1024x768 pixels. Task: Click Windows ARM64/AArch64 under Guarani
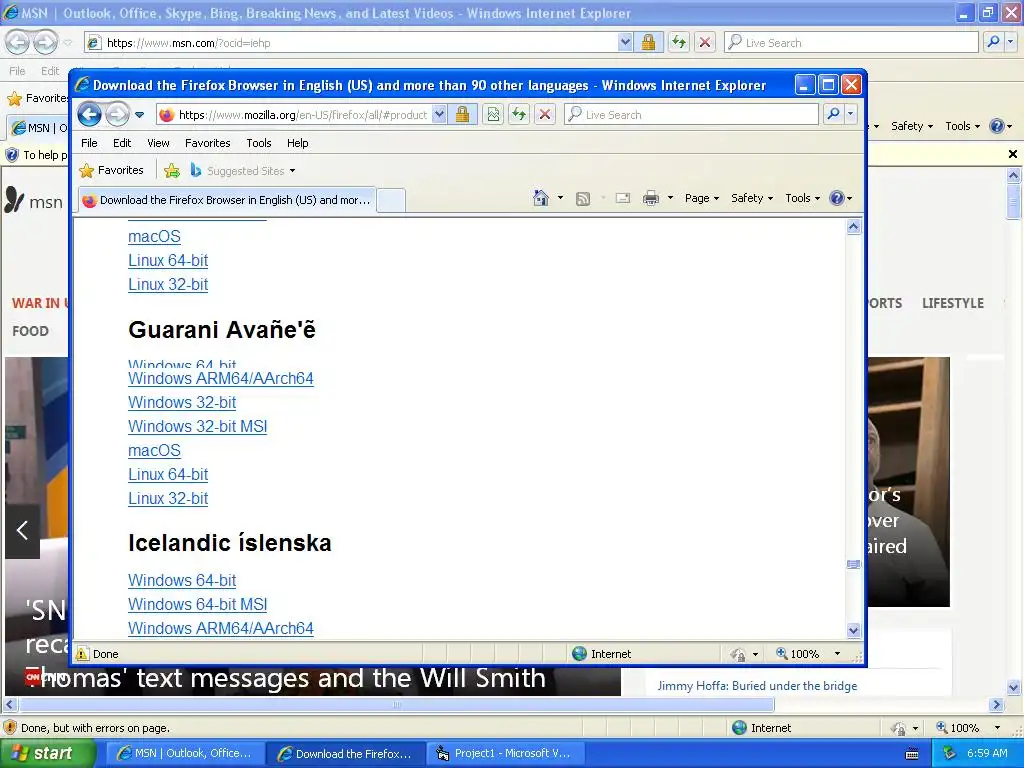(221, 379)
